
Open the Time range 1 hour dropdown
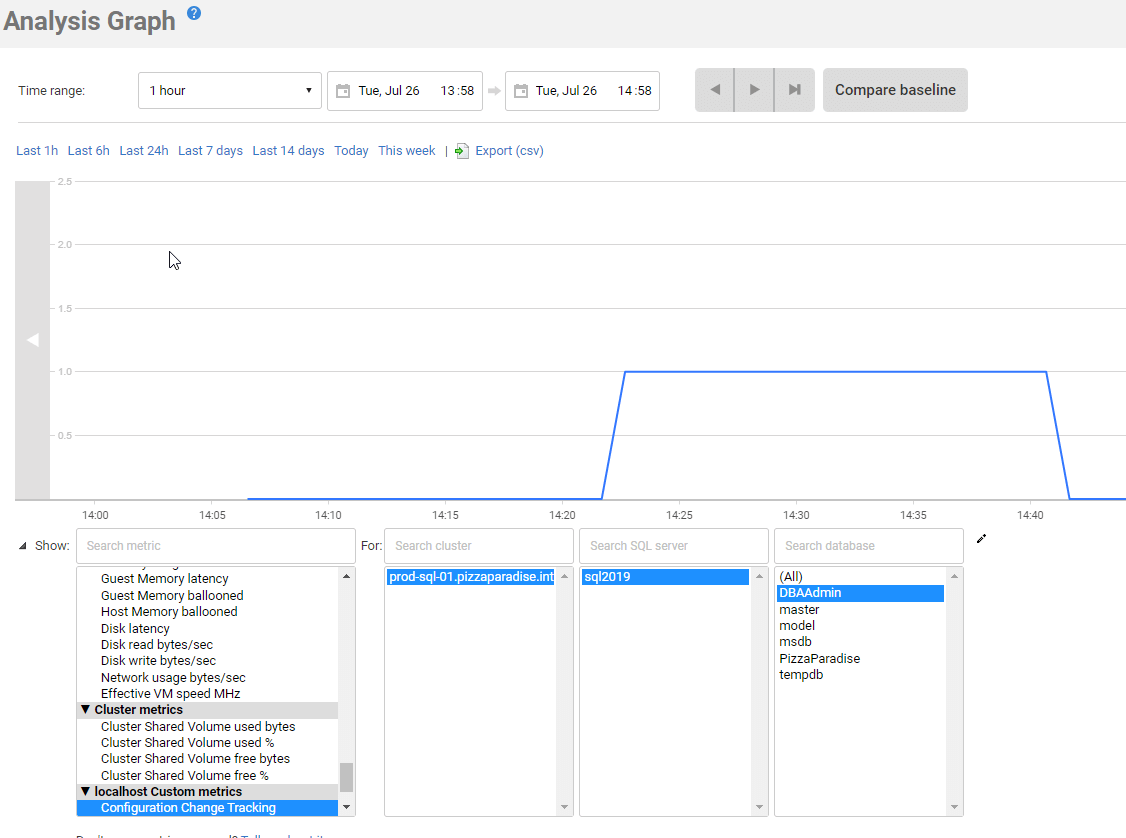[230, 90]
